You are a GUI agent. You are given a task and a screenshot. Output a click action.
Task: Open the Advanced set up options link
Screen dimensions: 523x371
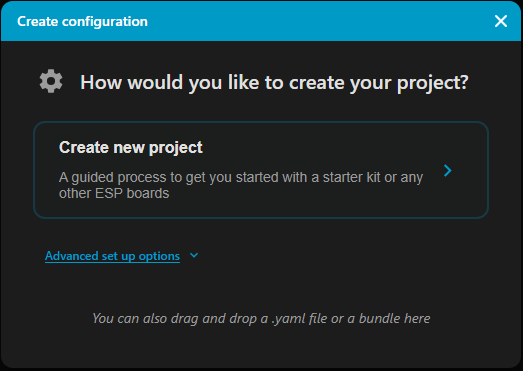pyautogui.click(x=112, y=256)
